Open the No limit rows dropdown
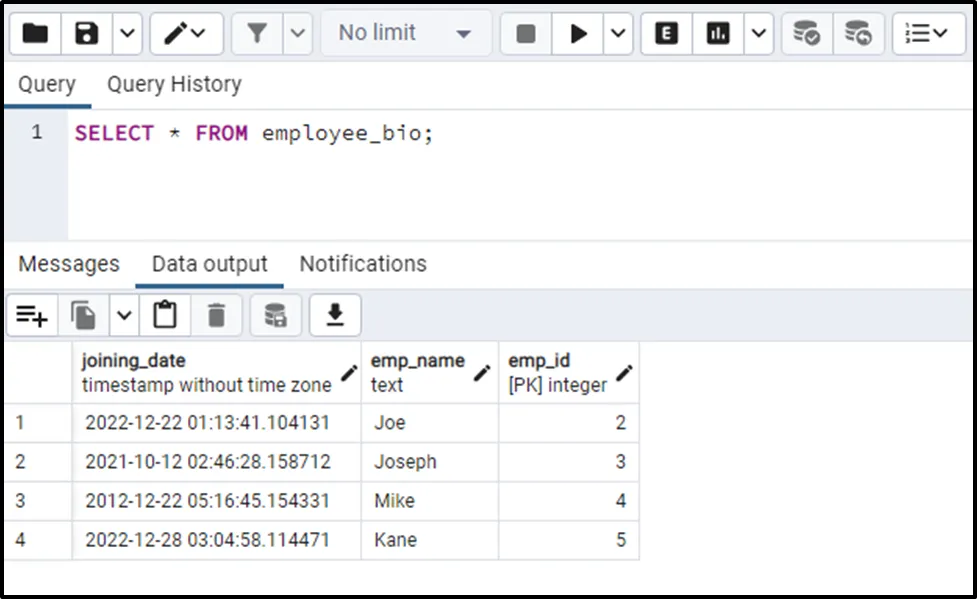The width and height of the screenshot is (977, 599). (405, 33)
